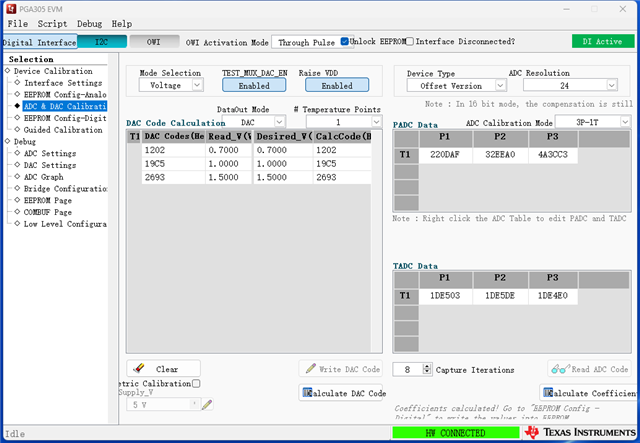Click Read_V cell 1.0000
The width and height of the screenshot is (640, 443).
click(x=229, y=163)
